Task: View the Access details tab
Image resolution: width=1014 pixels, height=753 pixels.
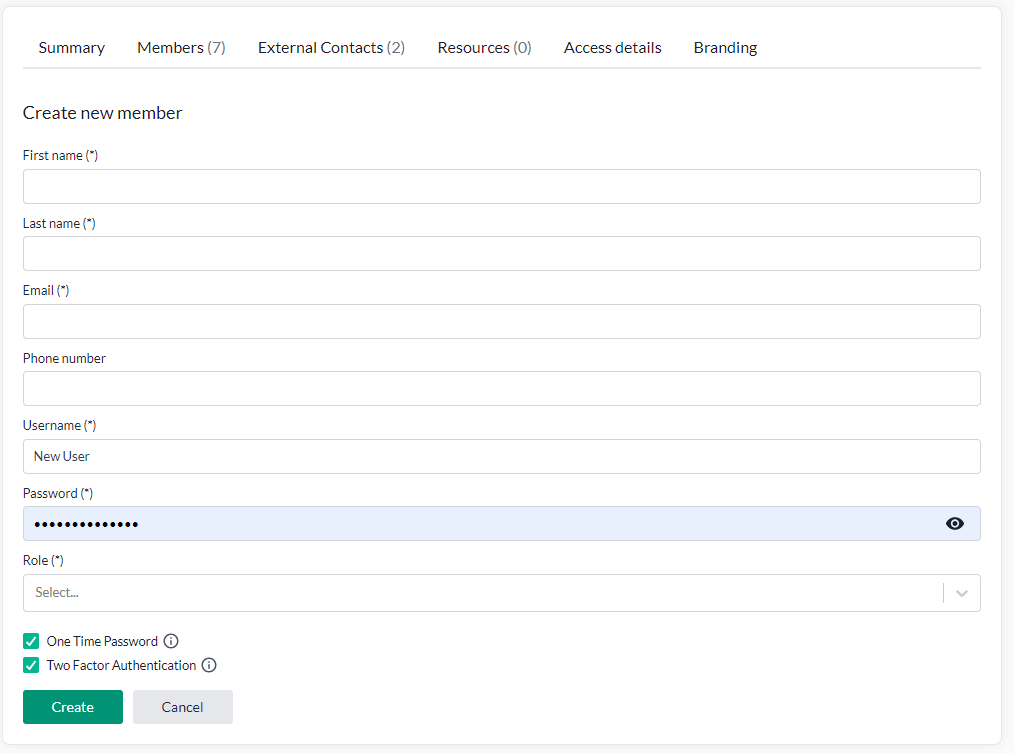Action: 612,48
